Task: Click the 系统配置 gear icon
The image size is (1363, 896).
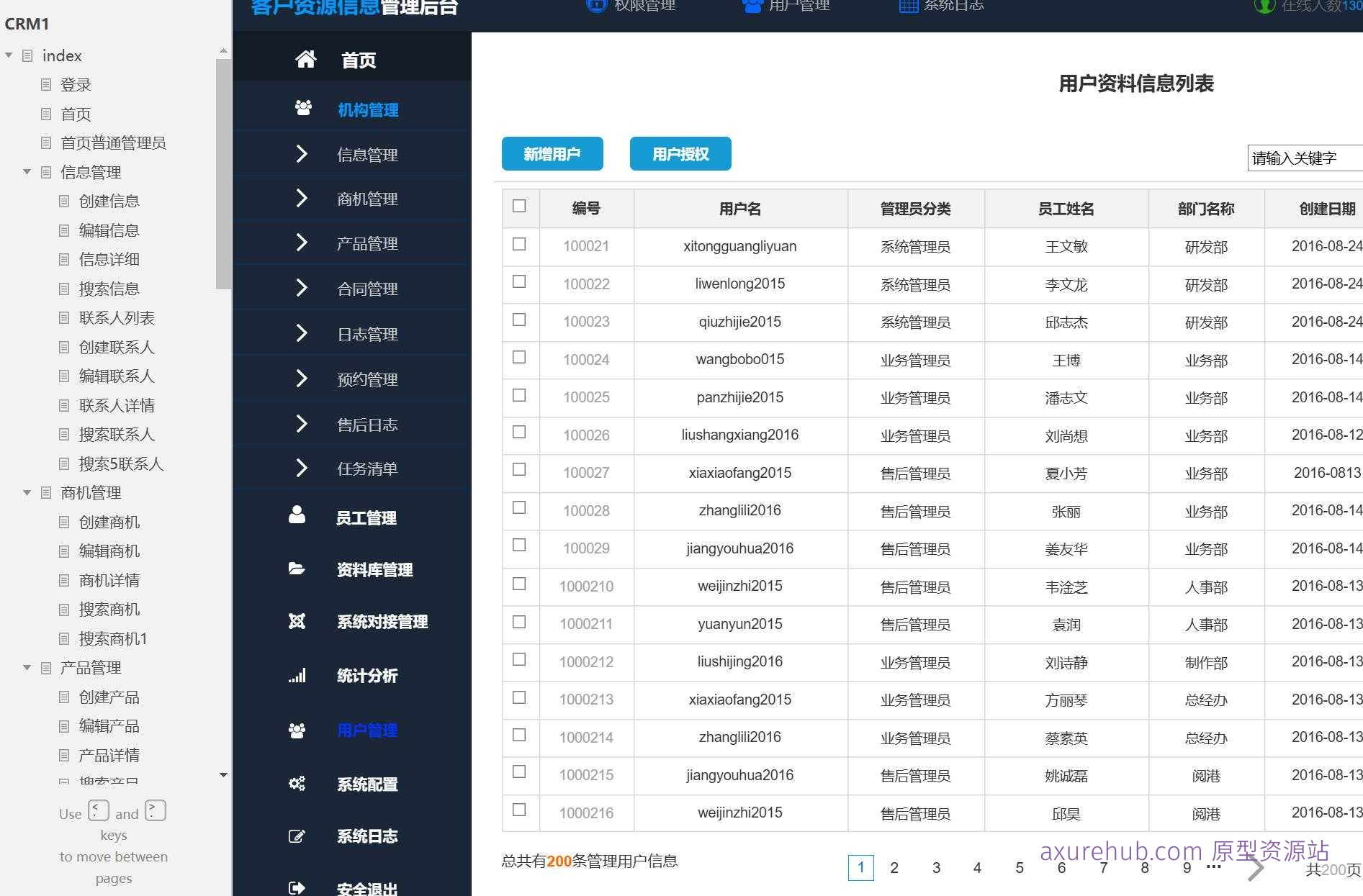Action: click(297, 784)
